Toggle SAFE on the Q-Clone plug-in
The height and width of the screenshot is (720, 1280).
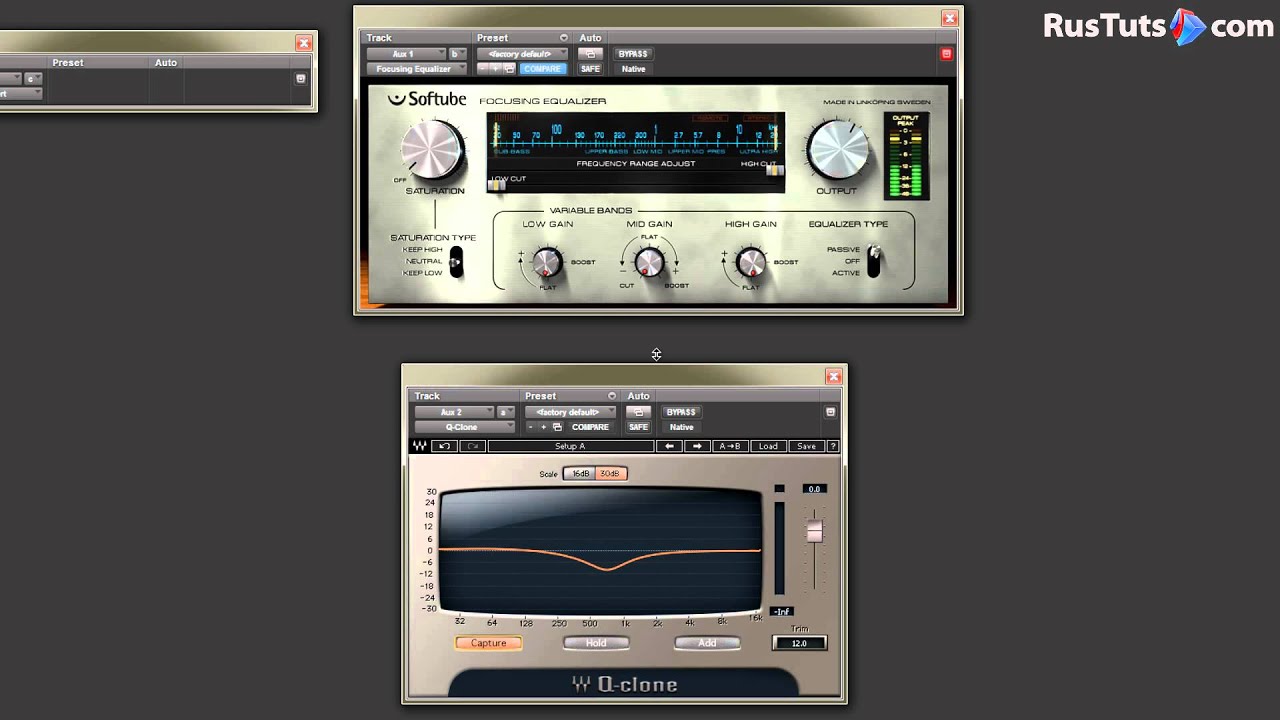638,427
